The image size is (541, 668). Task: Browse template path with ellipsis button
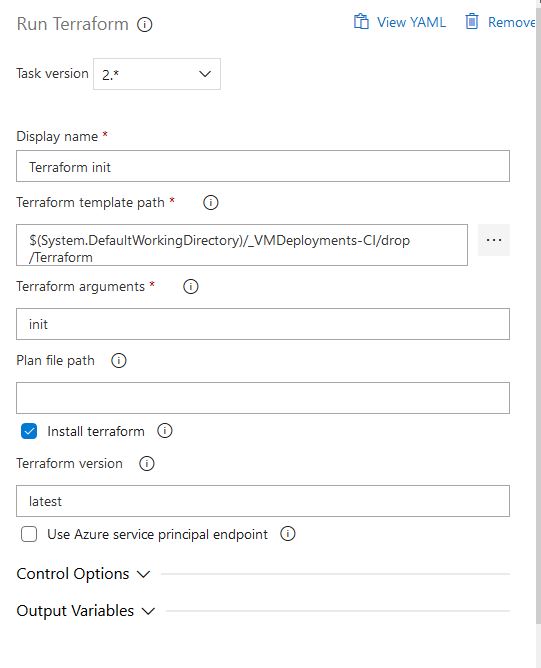click(494, 240)
